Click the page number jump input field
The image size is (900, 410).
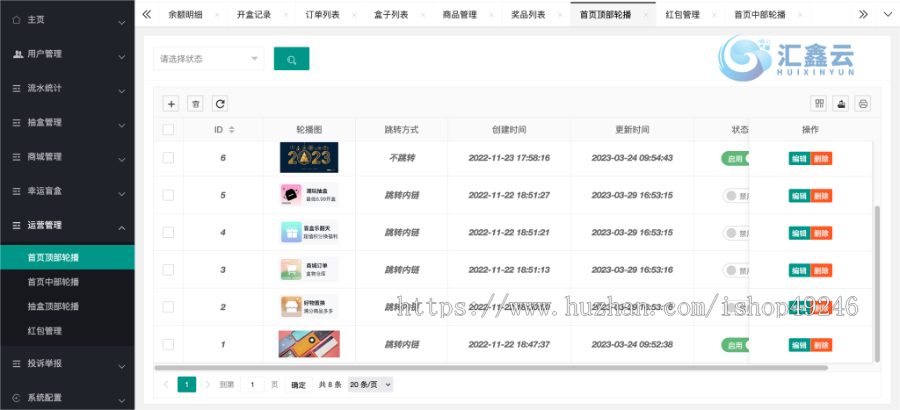253,384
